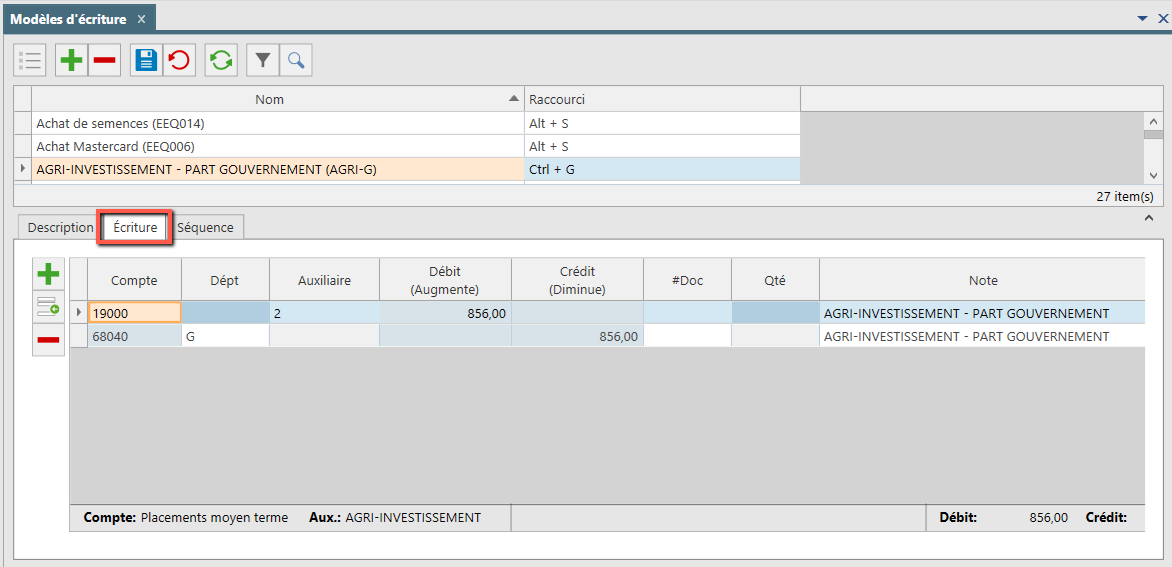Click the Crédit cell 856,00 in the 68040 row
The width and height of the screenshot is (1172, 567).
click(578, 336)
